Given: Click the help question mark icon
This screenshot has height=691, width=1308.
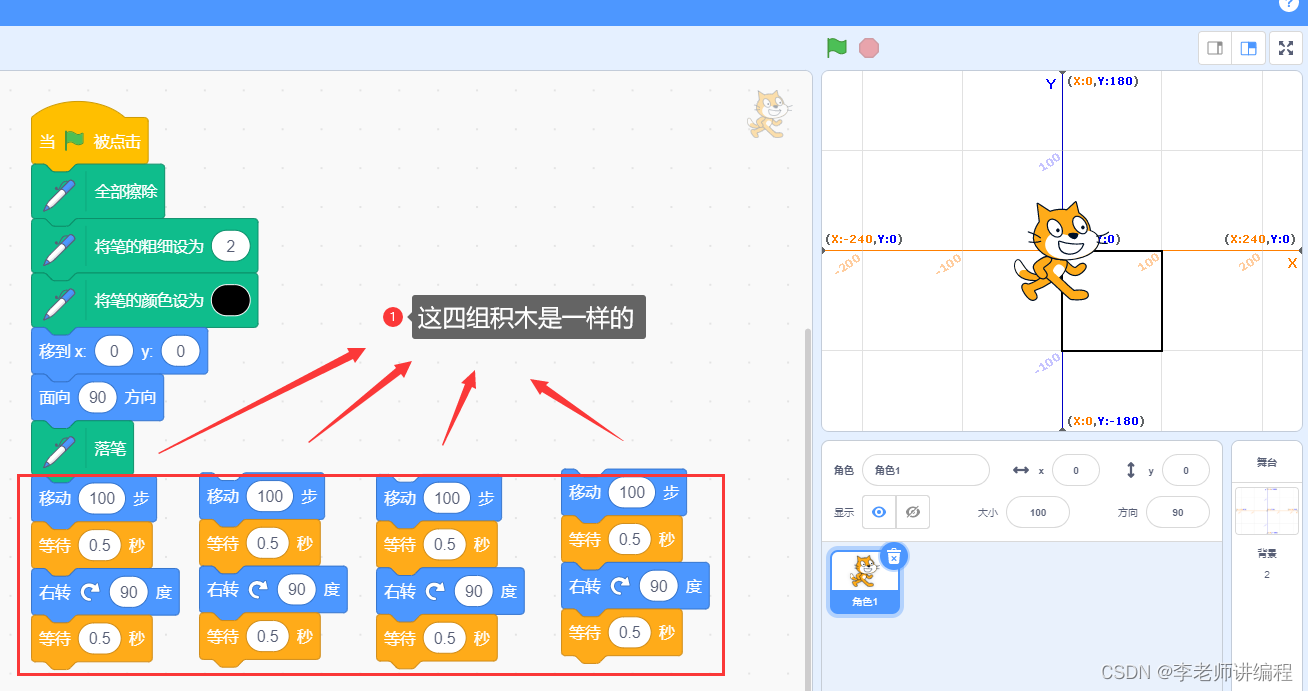Looking at the screenshot, I should (x=1288, y=4).
